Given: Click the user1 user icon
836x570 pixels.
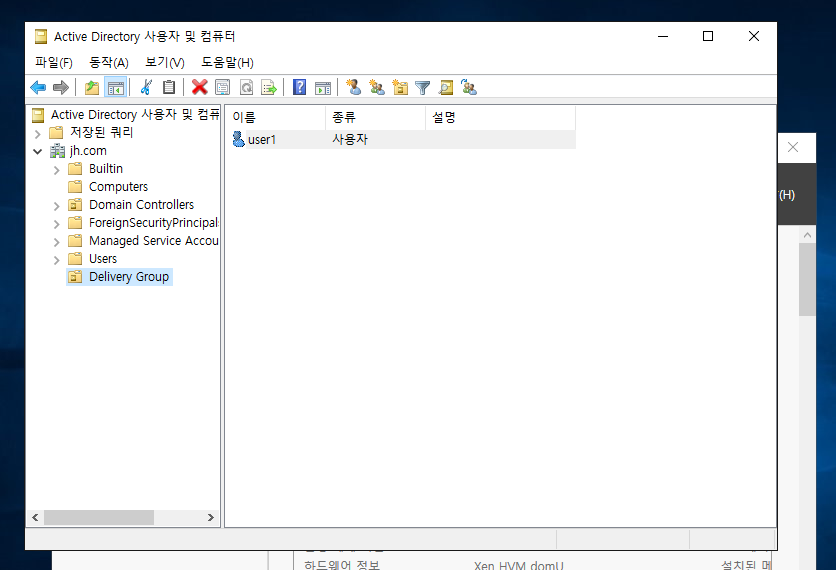Looking at the screenshot, I should click(238, 139).
